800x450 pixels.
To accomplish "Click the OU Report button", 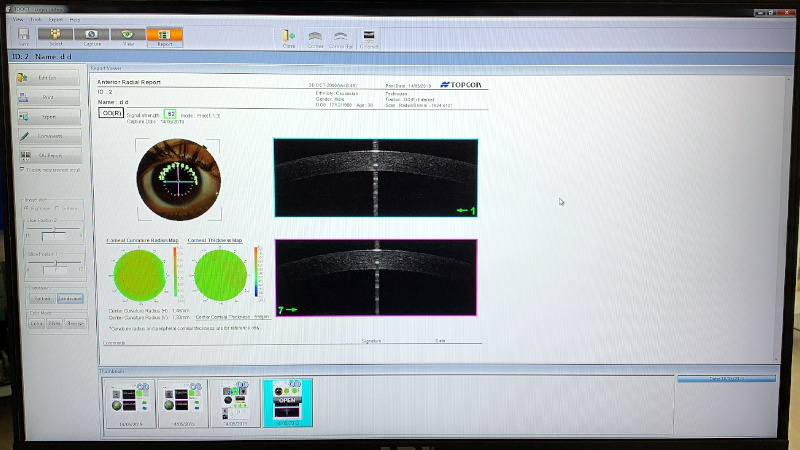I will [49, 156].
